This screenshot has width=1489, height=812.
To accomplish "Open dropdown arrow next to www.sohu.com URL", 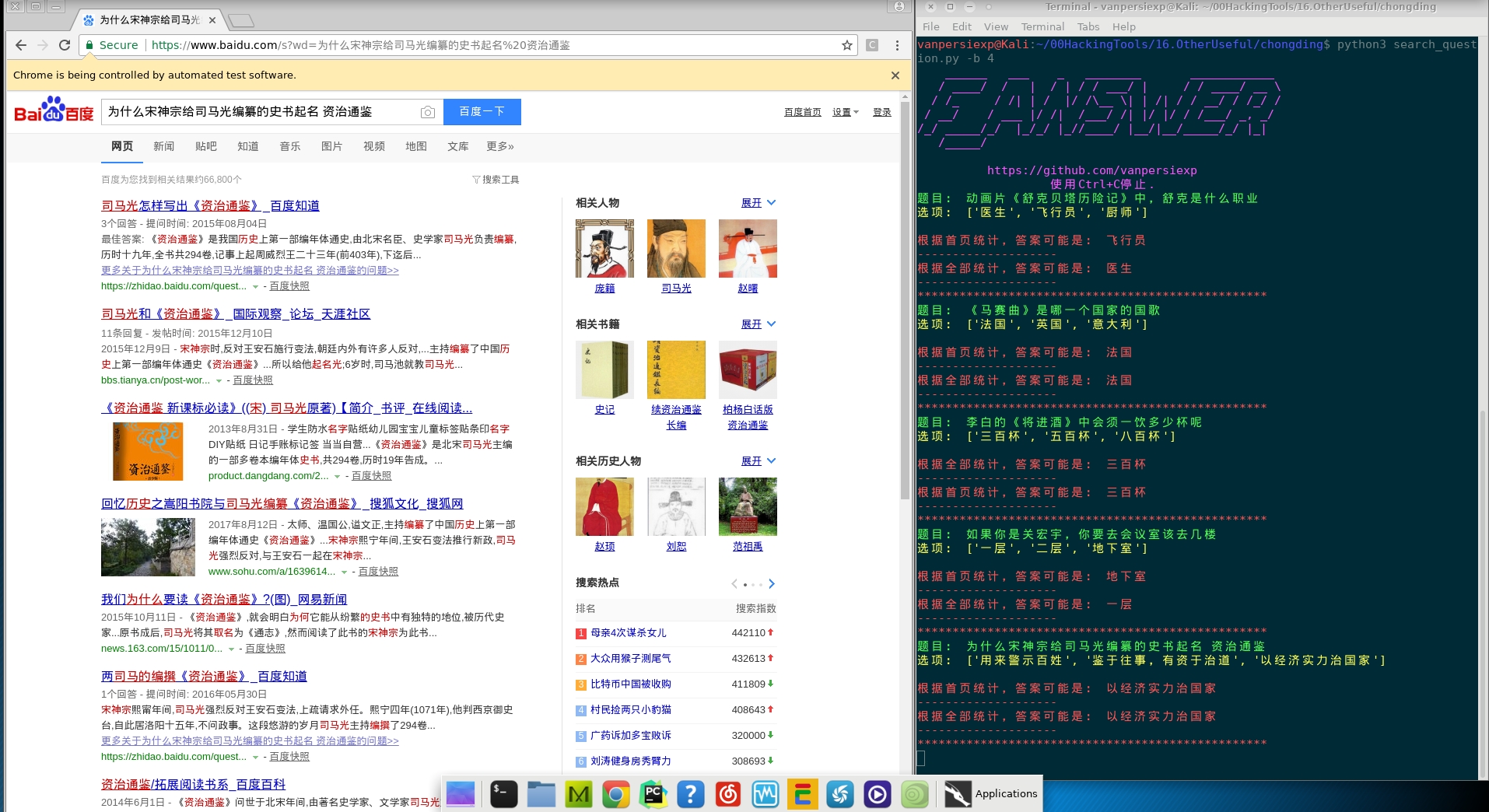I will (344, 572).
